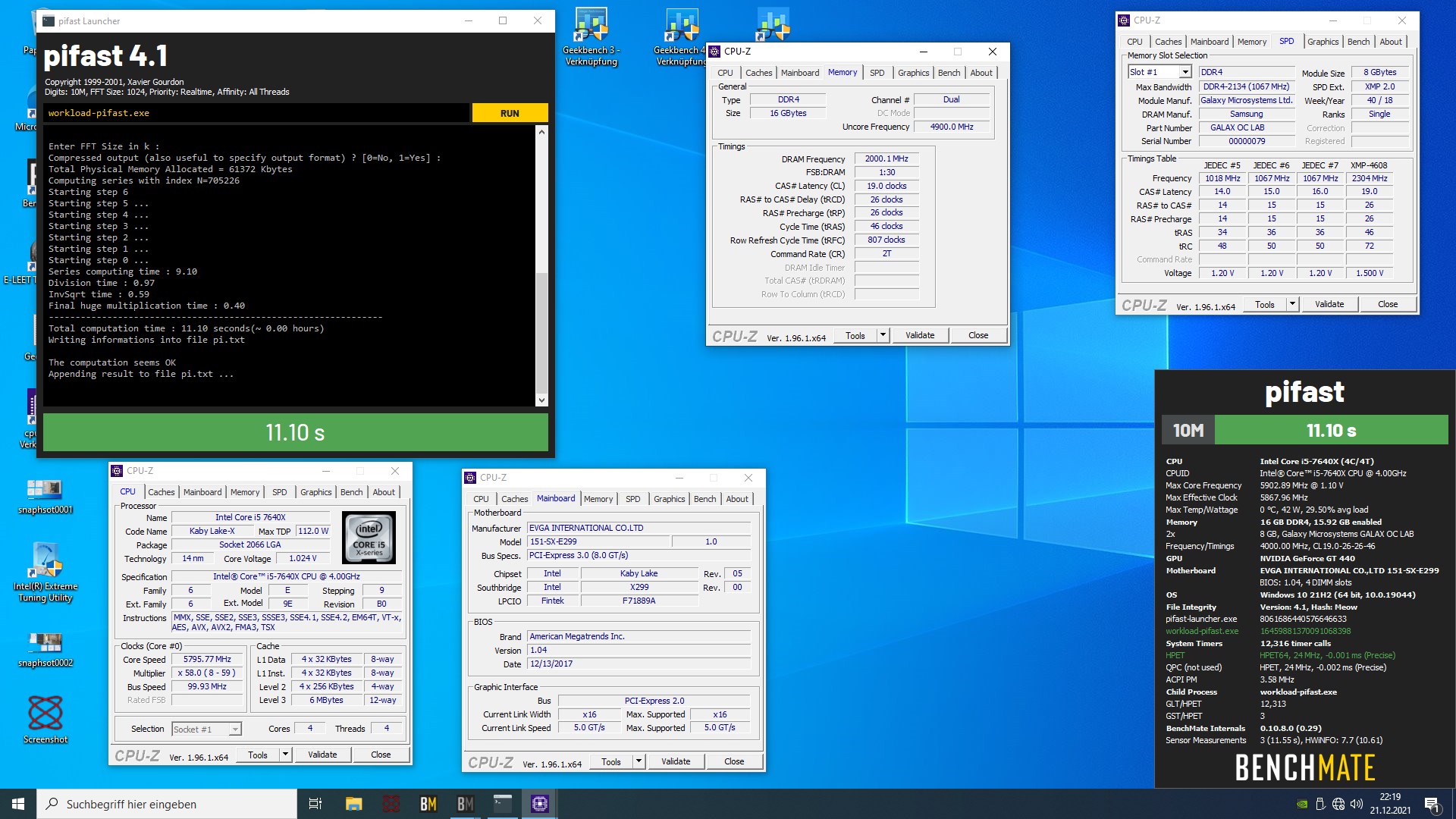Click Tools button in SPD window

click(1265, 304)
